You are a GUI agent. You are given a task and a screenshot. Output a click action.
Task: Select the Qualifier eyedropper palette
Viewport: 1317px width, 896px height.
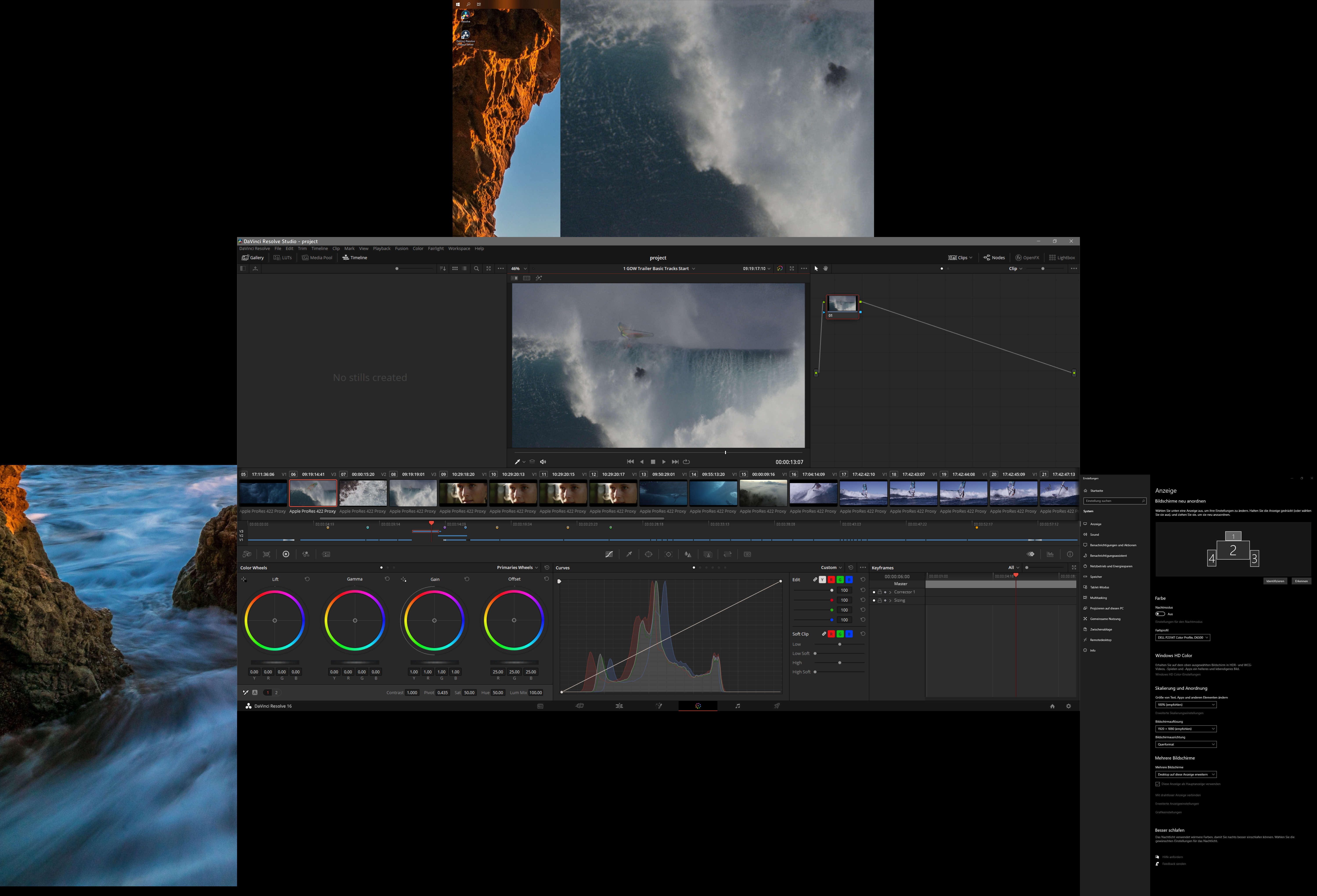point(629,554)
